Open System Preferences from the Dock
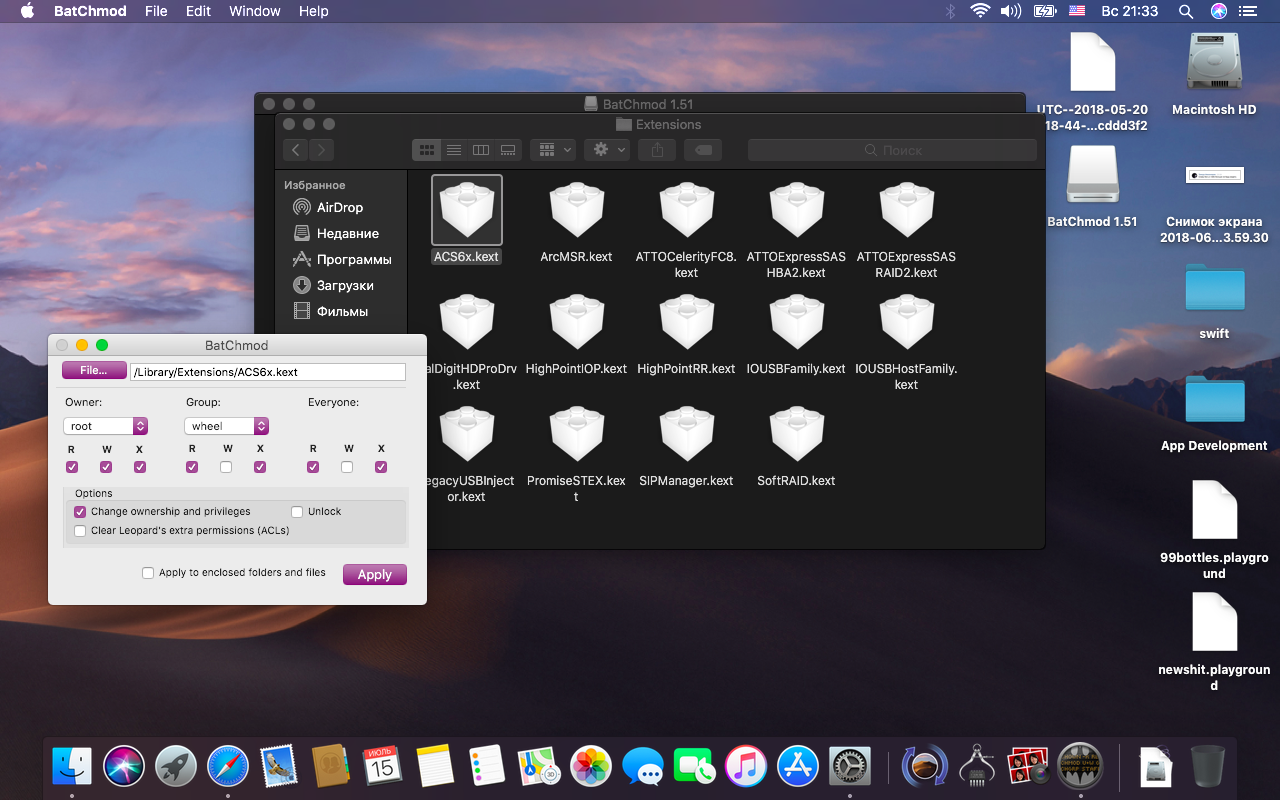This screenshot has height=800, width=1280. click(x=851, y=767)
